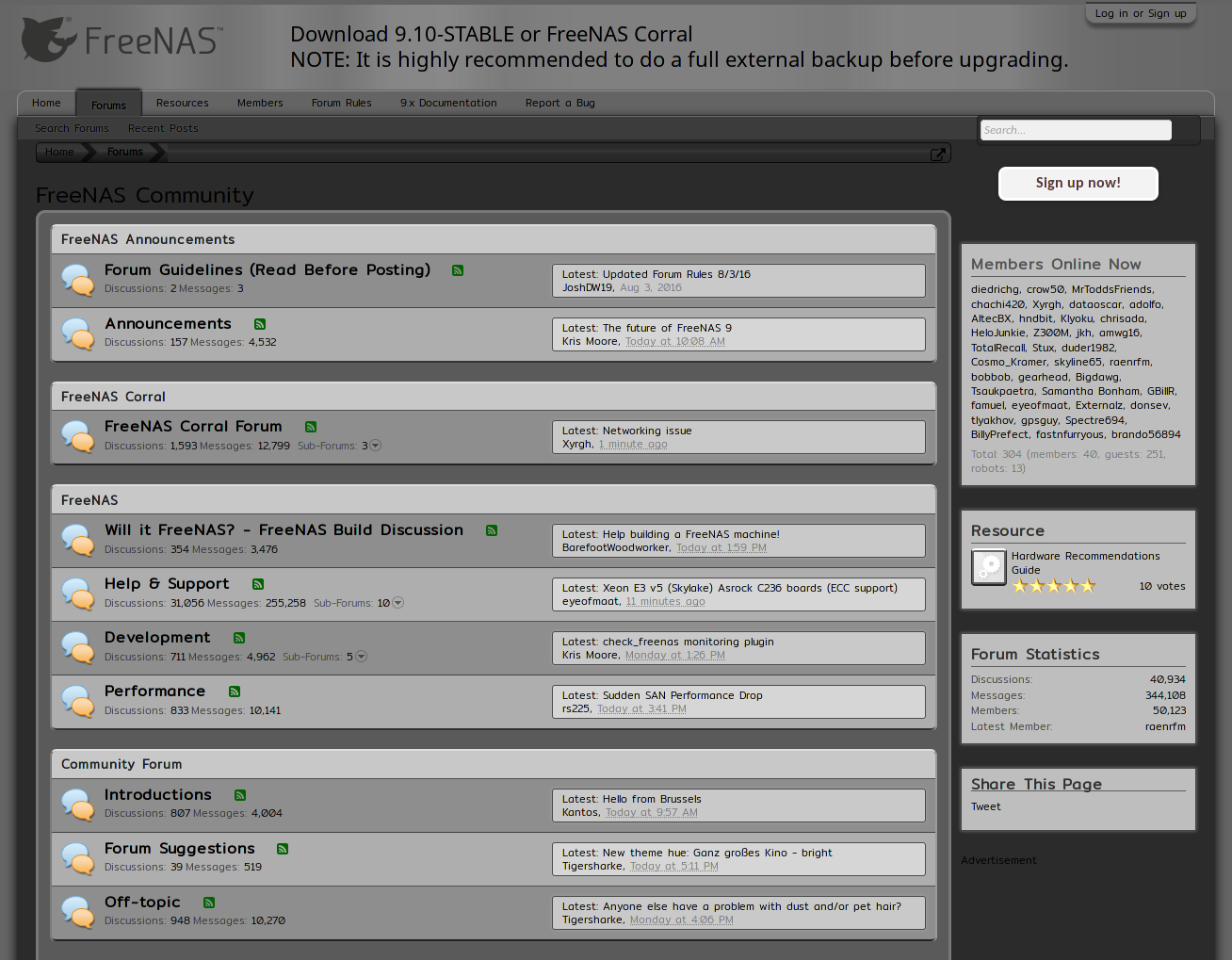
Task: Open the Resources tab
Action: (183, 103)
